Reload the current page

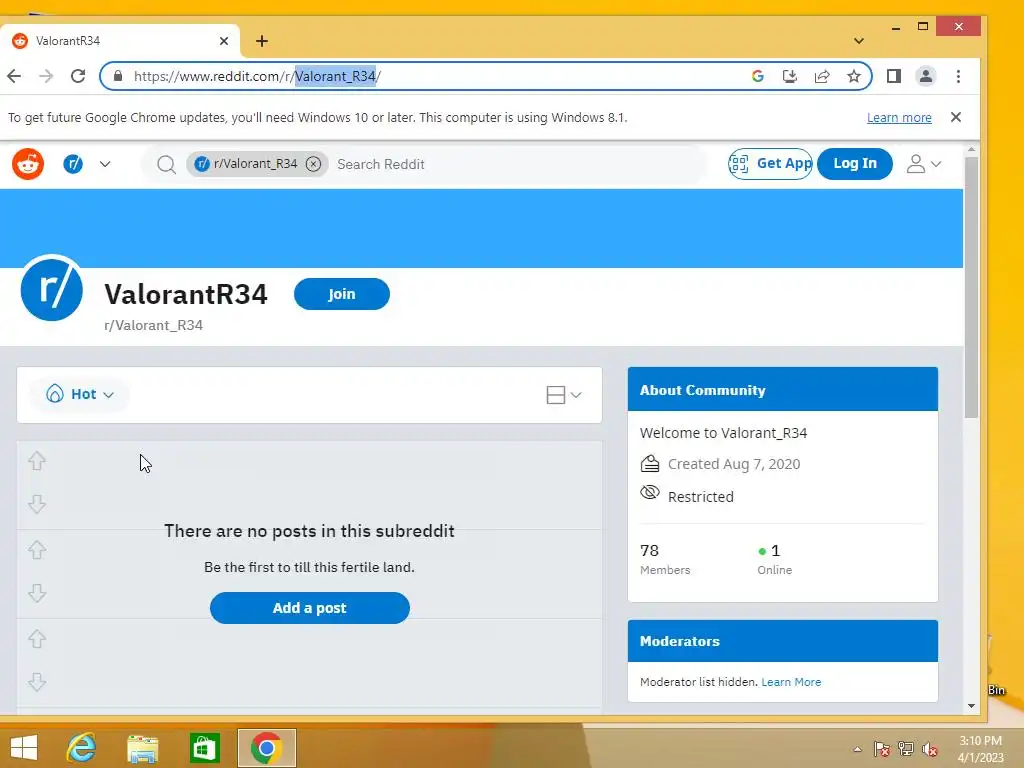pyautogui.click(x=78, y=76)
